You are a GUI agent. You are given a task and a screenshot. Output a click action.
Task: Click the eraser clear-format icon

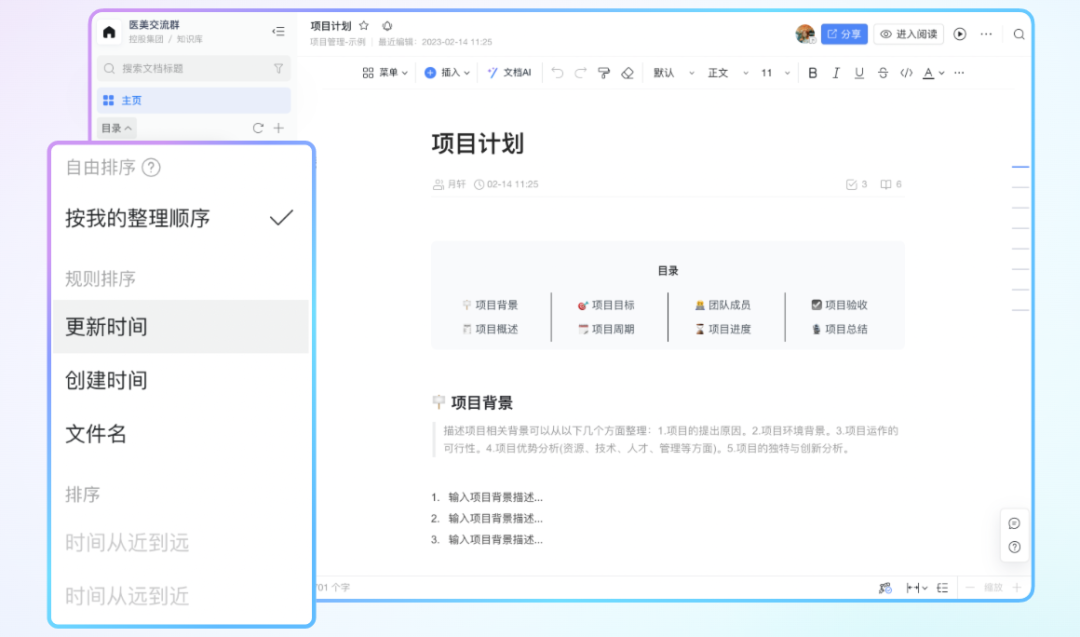pos(628,73)
